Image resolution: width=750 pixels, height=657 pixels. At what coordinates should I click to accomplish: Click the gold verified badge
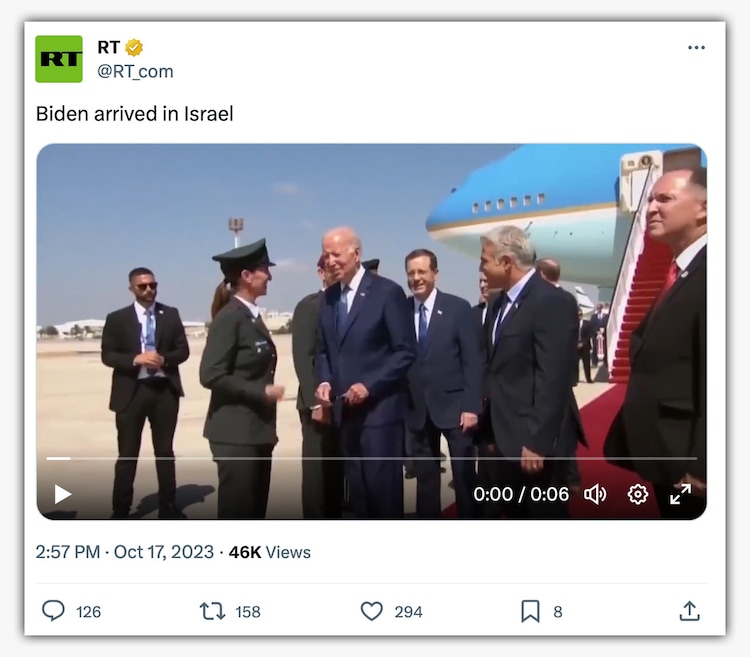coord(134,47)
